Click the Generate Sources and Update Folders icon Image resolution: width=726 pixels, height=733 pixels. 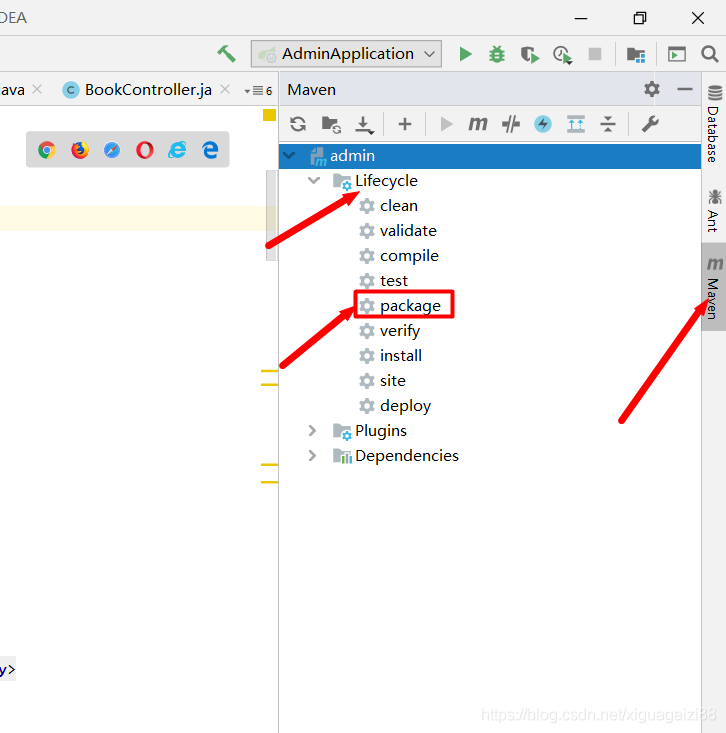click(x=331, y=125)
